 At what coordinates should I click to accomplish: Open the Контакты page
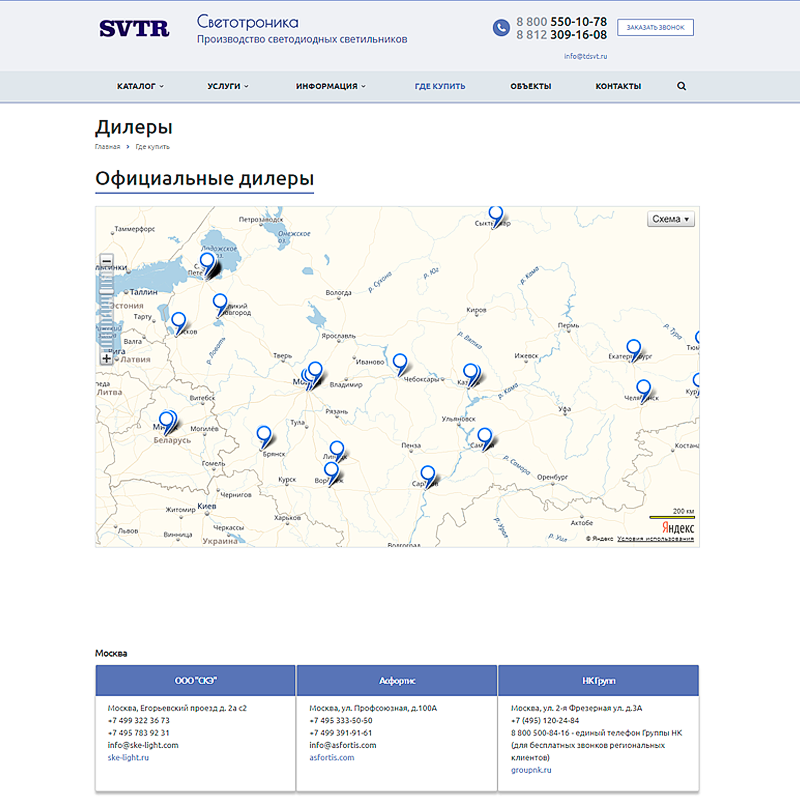[618, 86]
